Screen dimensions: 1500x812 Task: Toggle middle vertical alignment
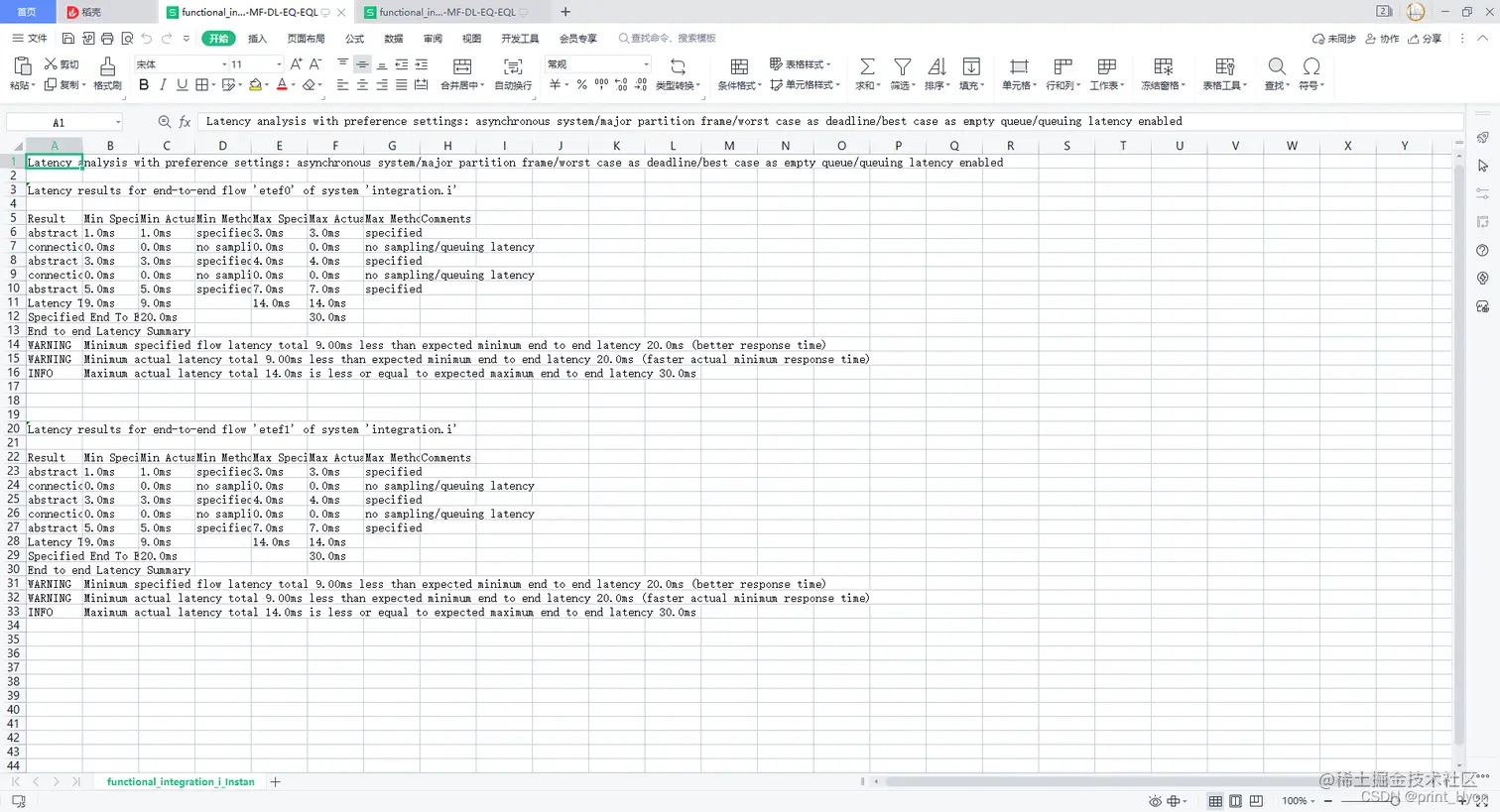pos(362,64)
